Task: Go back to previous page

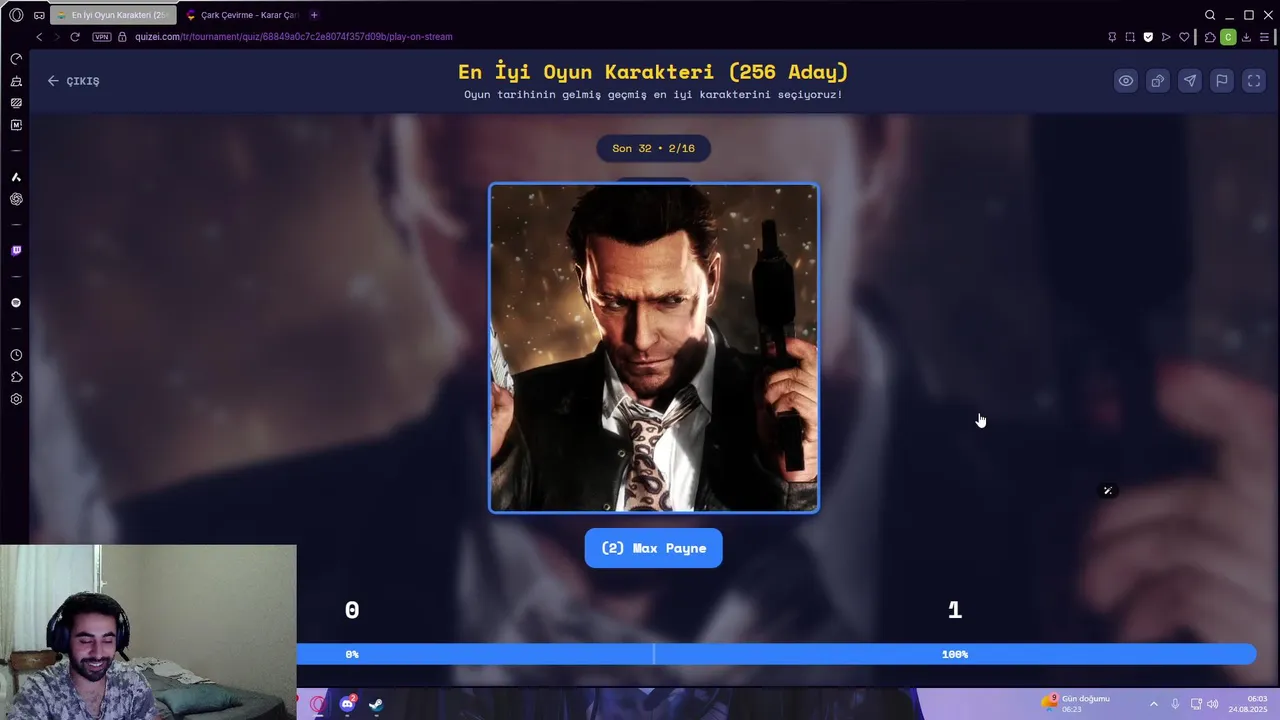Action: 39,37
